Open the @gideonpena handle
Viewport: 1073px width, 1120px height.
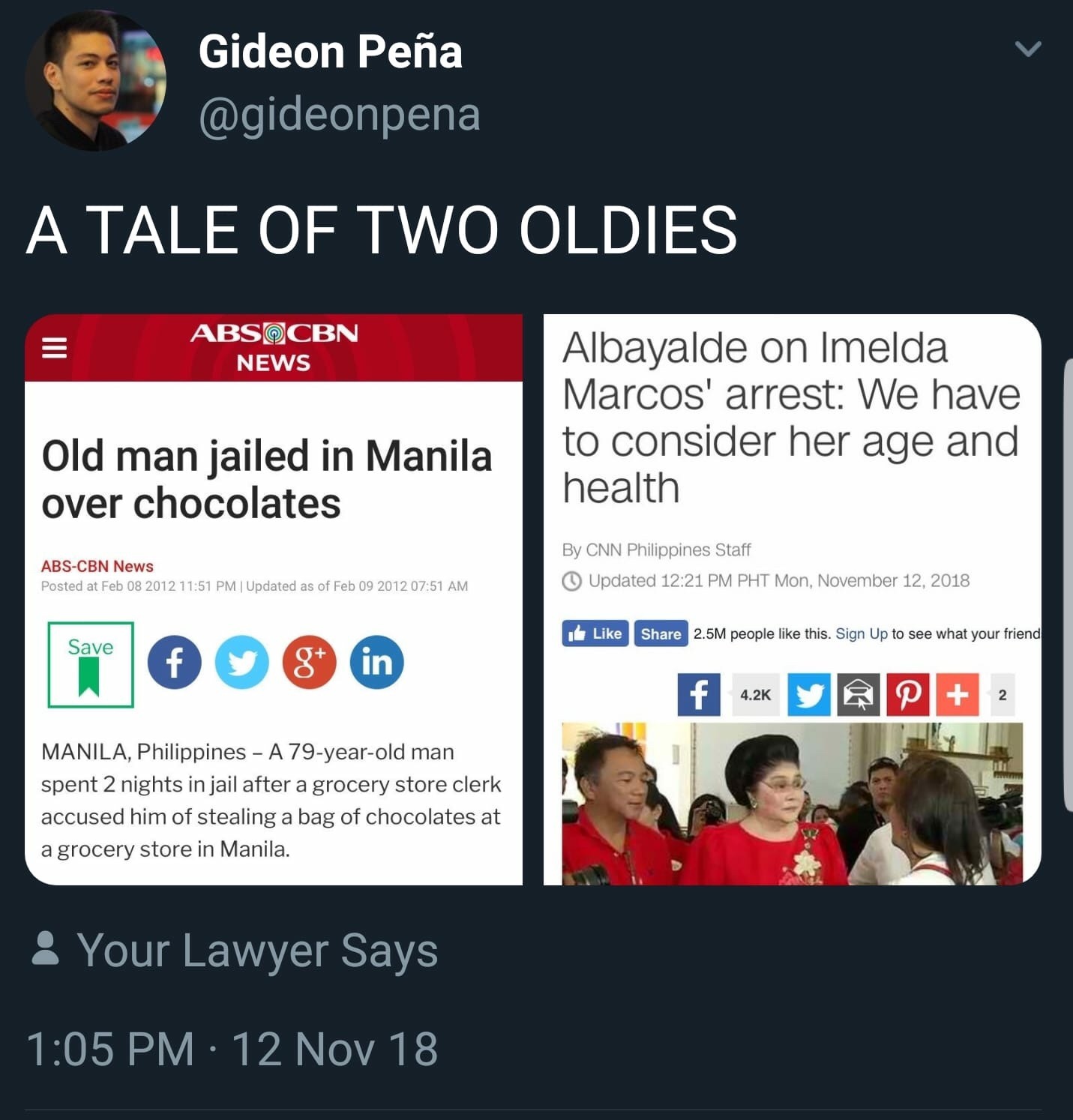[339, 115]
